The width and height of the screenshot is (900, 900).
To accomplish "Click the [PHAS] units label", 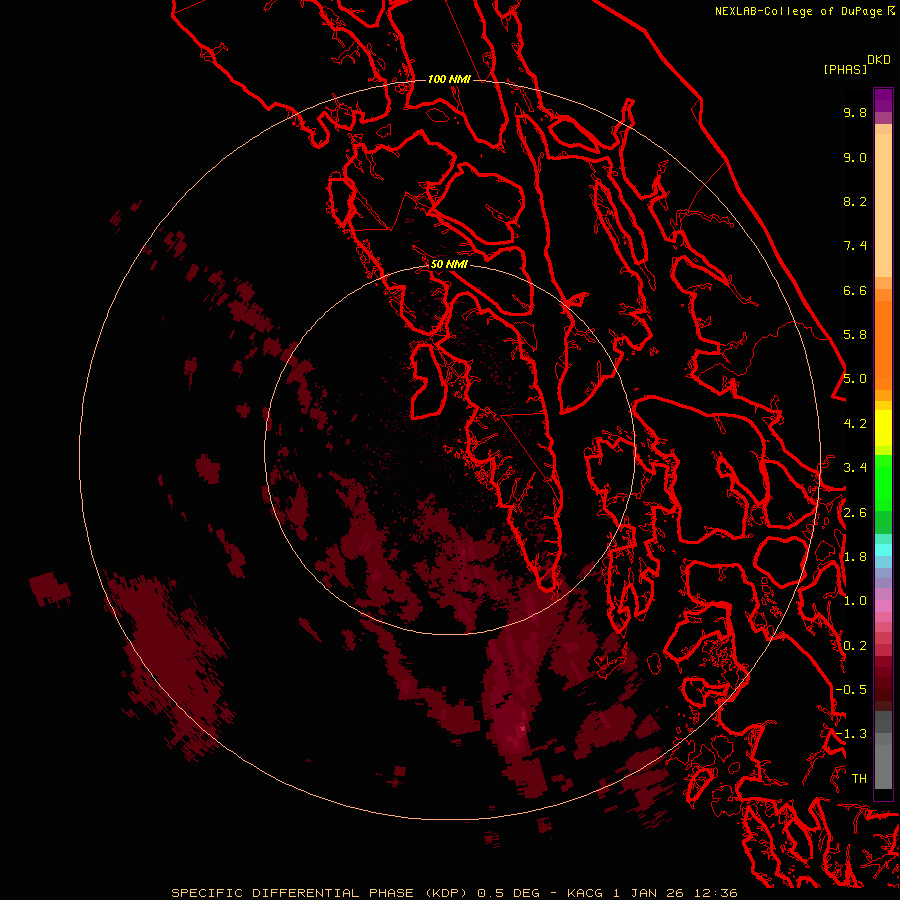I will [x=845, y=69].
